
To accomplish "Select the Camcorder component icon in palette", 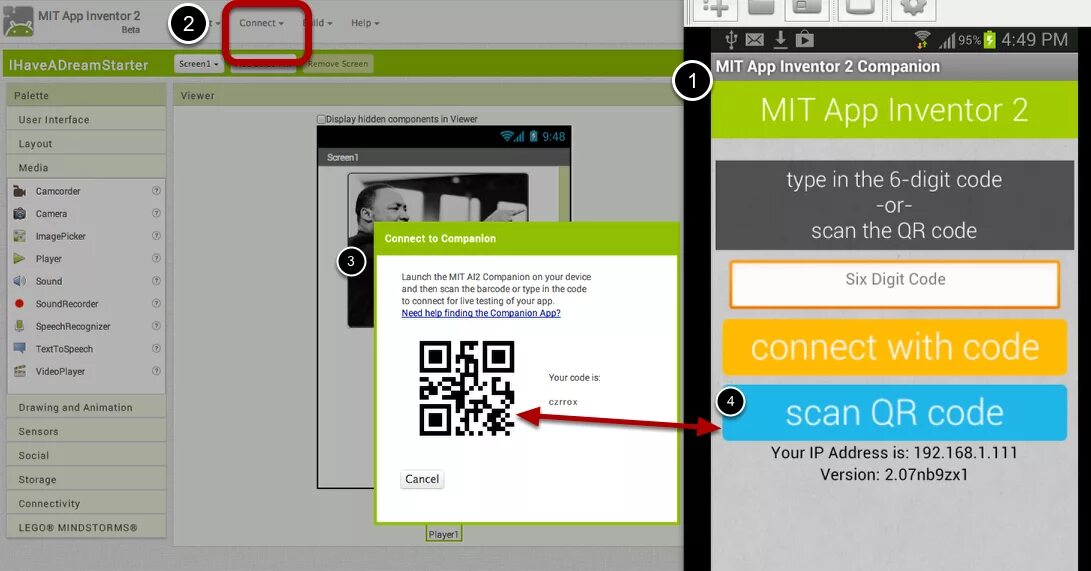I will pos(19,191).
